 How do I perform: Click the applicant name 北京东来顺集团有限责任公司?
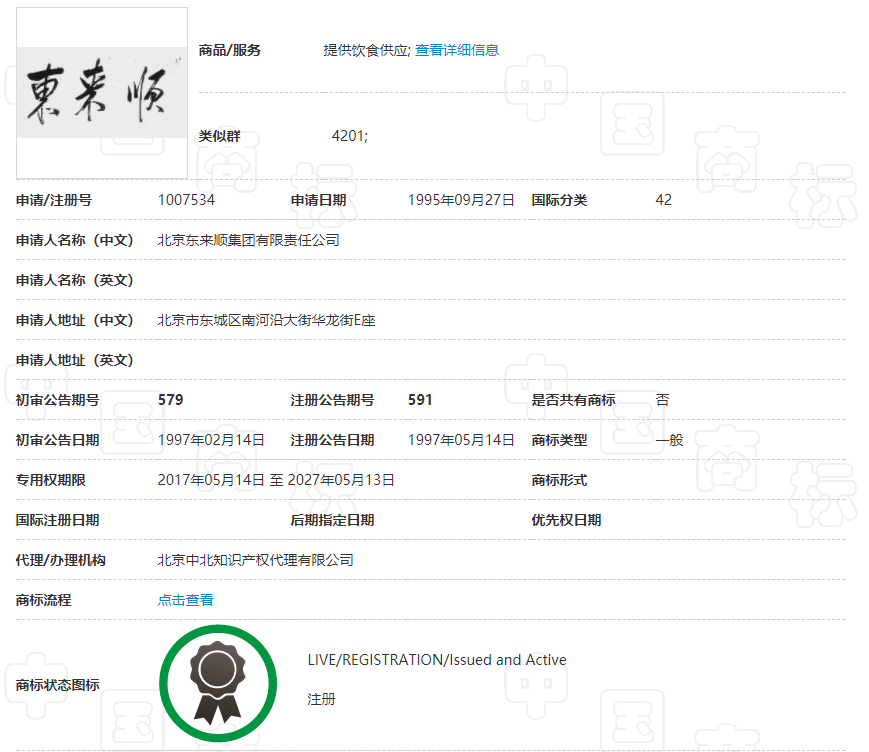248,240
